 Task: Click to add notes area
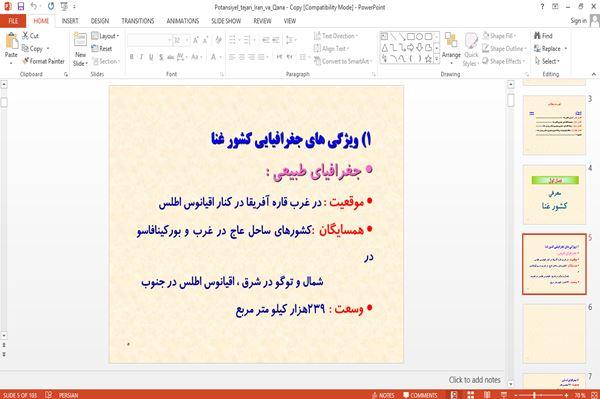coord(474,380)
